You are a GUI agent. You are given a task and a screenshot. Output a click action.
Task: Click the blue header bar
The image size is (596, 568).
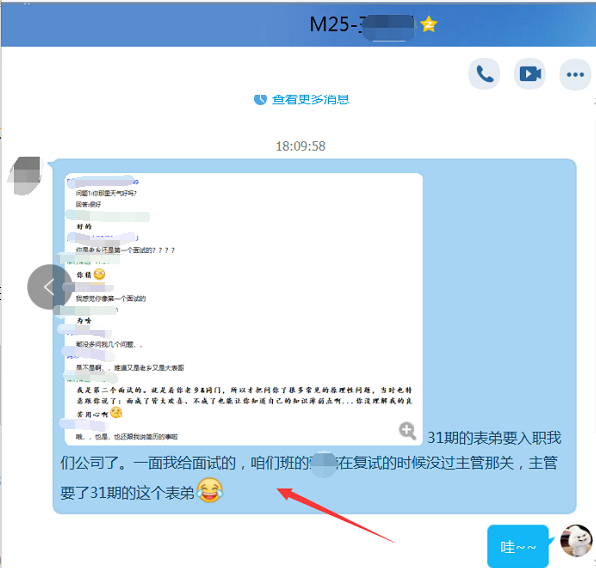298,24
